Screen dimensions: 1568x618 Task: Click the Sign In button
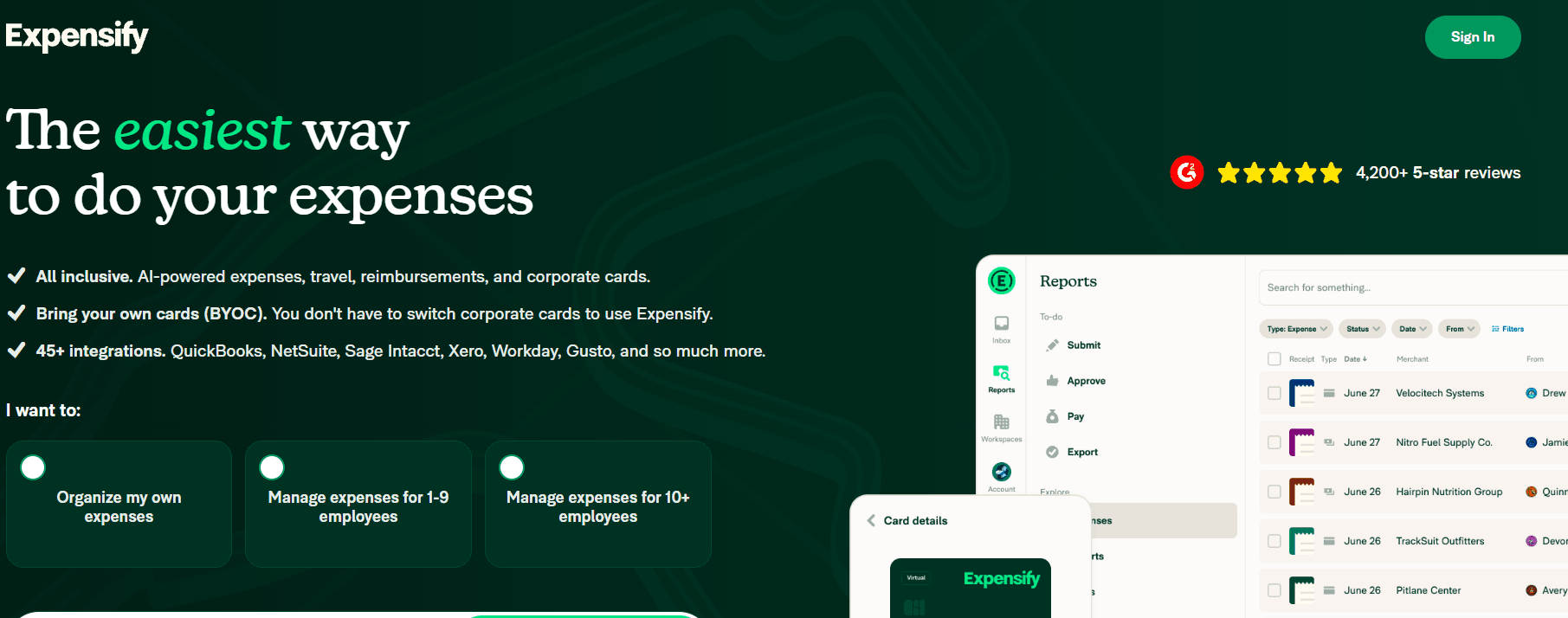click(1473, 37)
